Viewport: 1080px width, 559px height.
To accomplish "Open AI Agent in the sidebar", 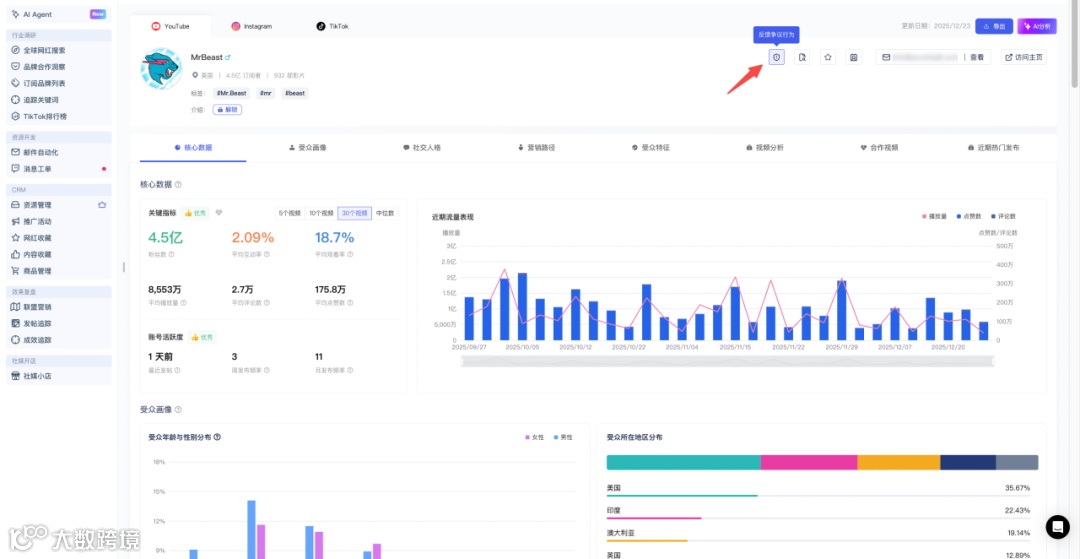I will click(59, 14).
